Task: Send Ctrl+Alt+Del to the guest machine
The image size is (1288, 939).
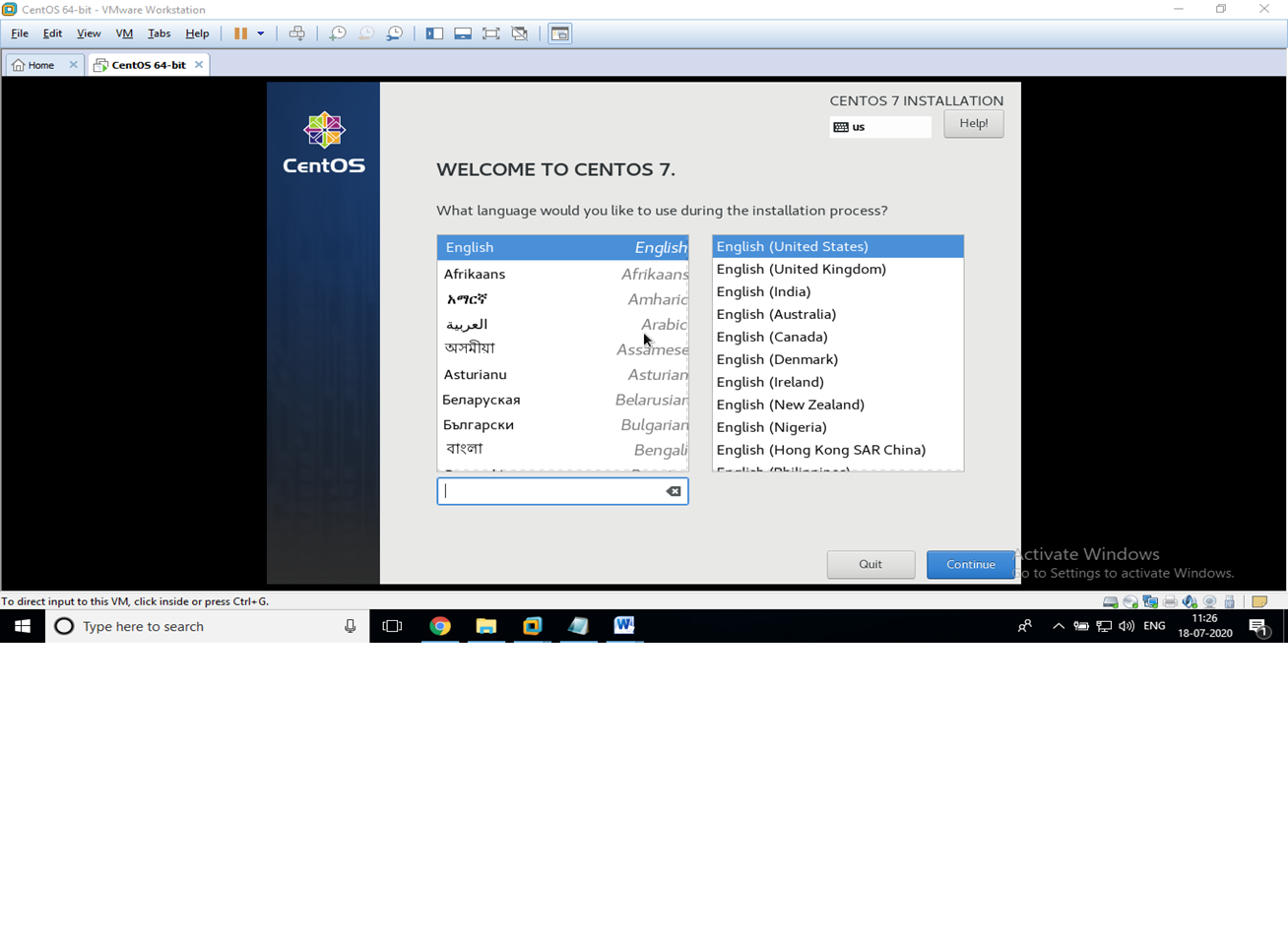Action: (x=296, y=32)
